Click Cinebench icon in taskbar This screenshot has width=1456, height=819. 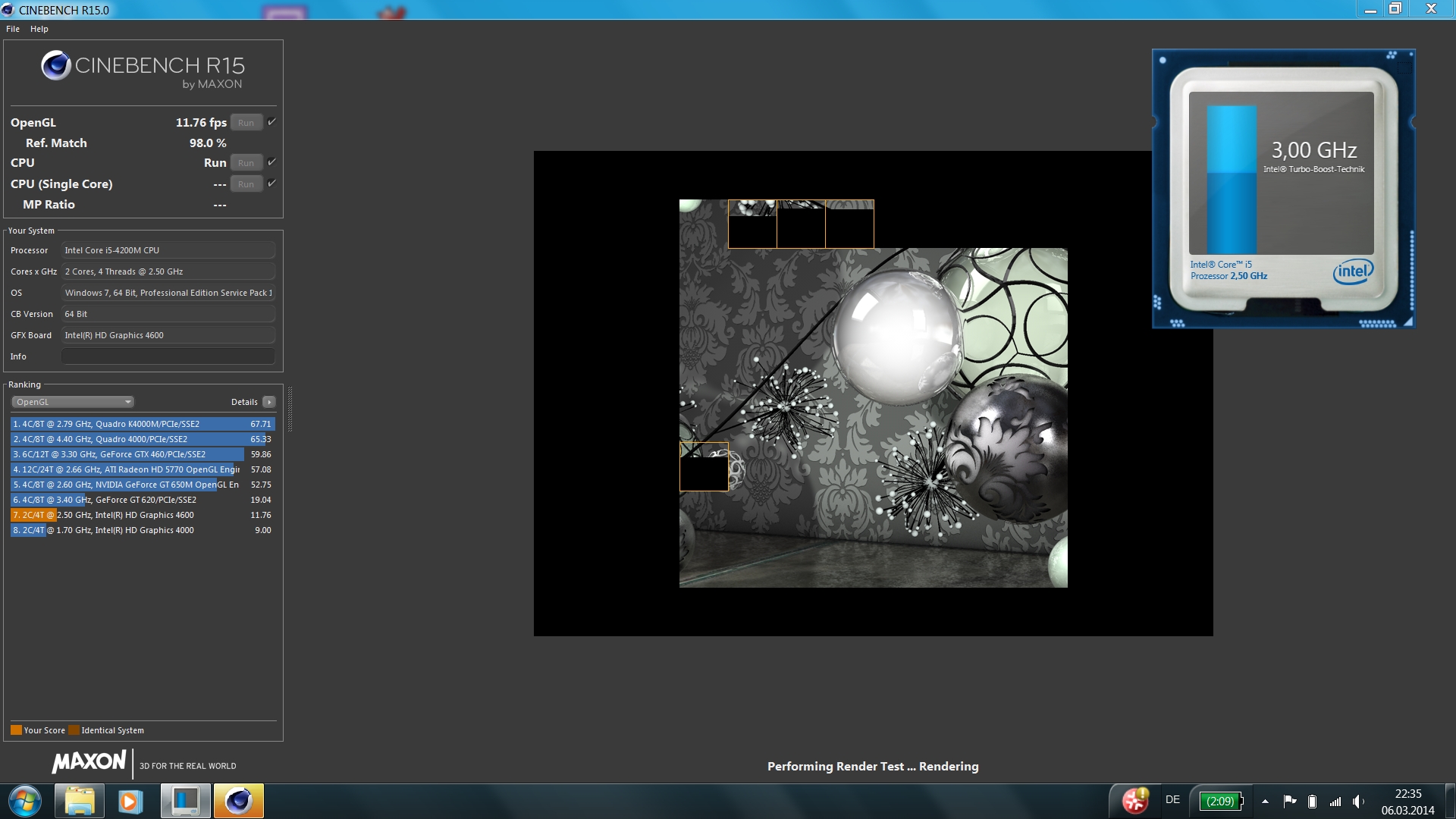click(x=239, y=801)
